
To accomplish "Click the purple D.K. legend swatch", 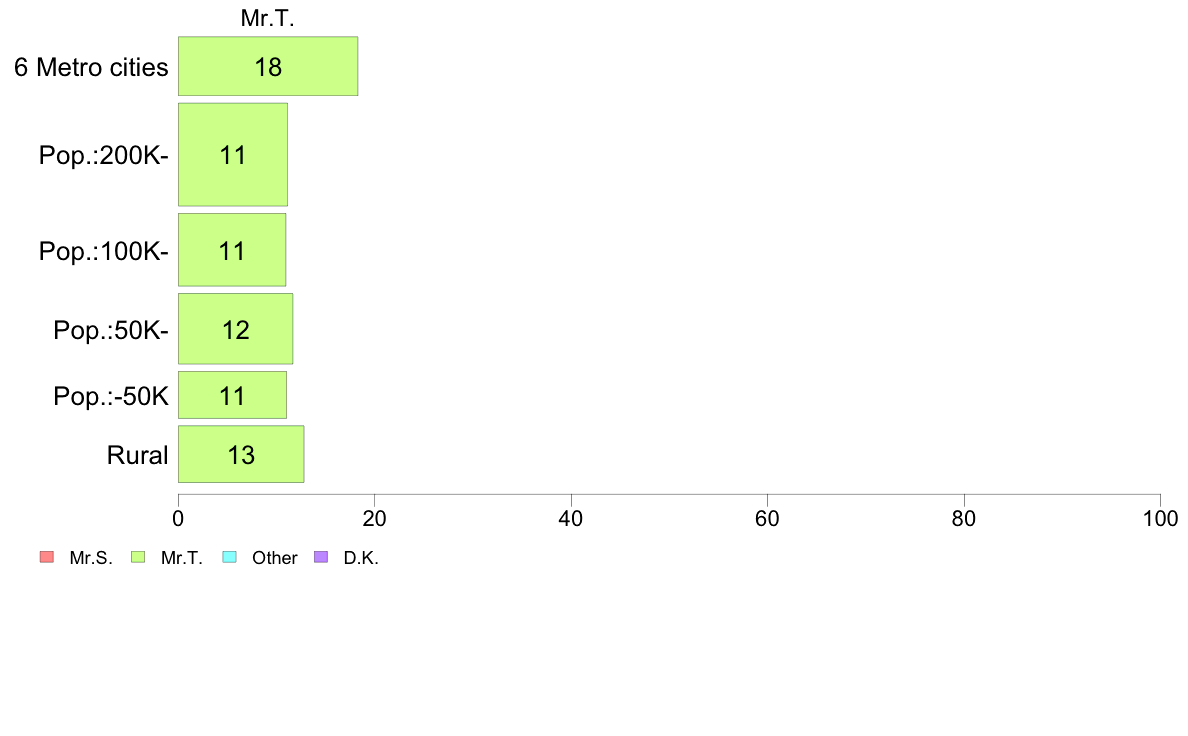I will point(320,557).
